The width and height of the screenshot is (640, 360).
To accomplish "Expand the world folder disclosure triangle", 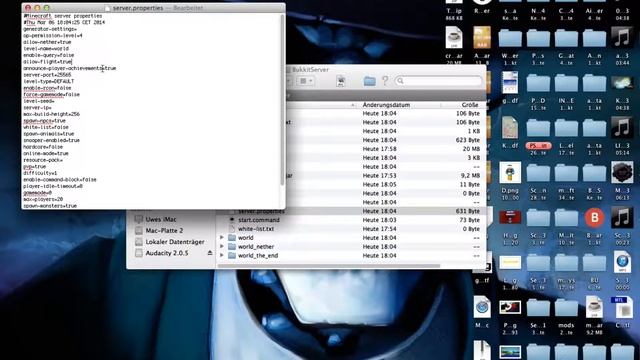I will point(222,238).
